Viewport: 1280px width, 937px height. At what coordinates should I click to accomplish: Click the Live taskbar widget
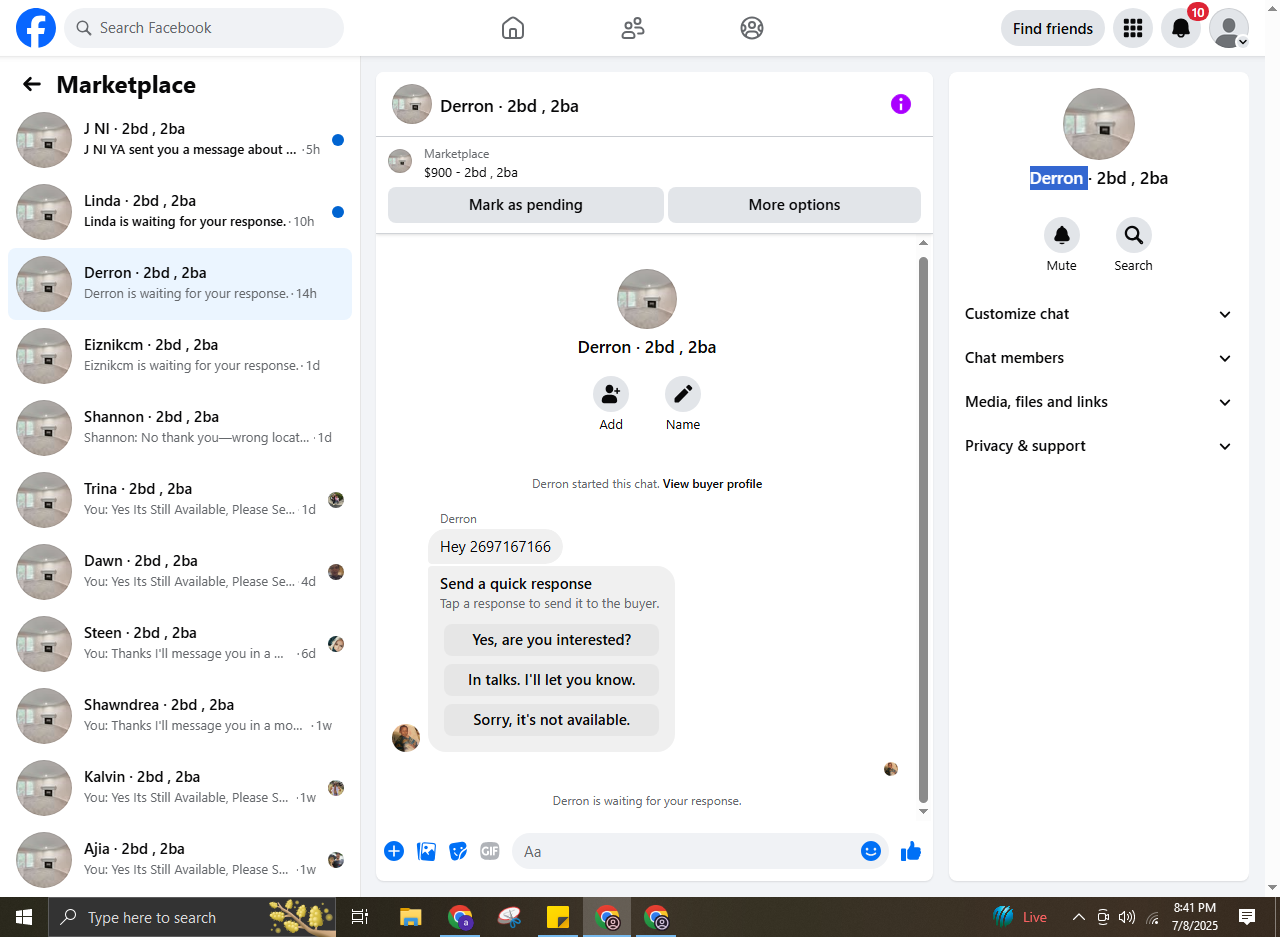click(x=1020, y=917)
